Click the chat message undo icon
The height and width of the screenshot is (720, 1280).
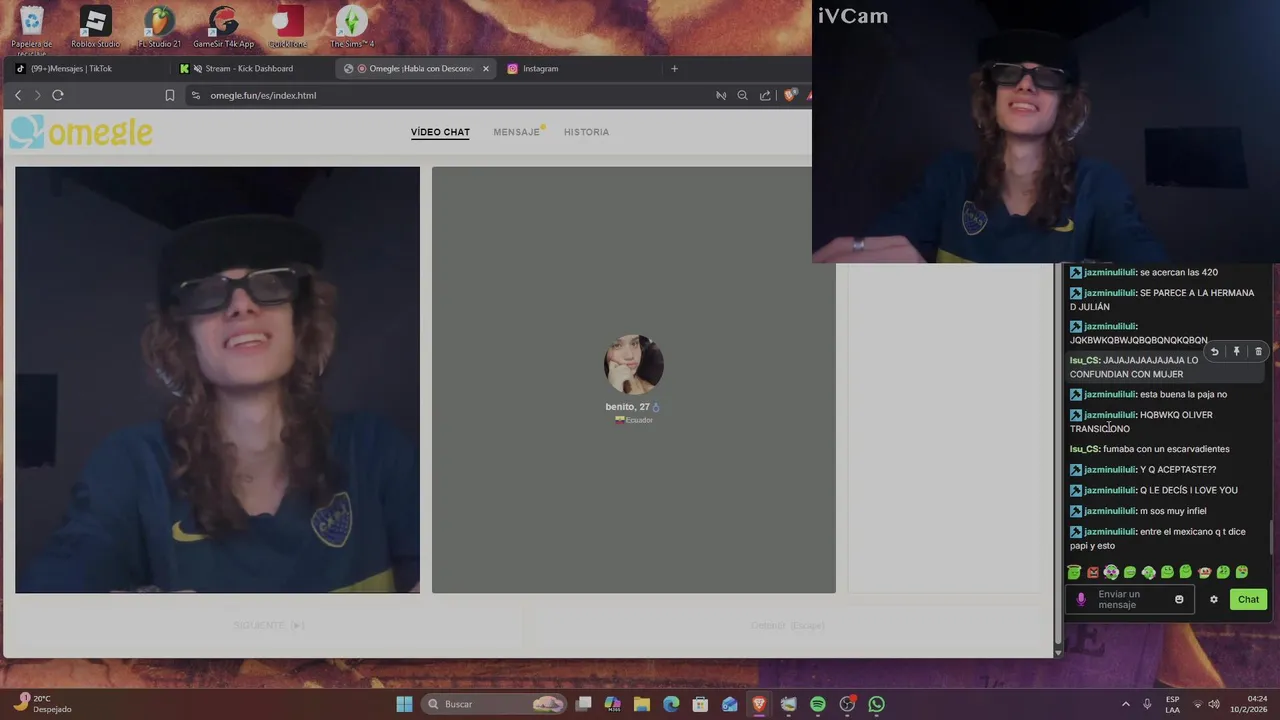click(x=1214, y=352)
